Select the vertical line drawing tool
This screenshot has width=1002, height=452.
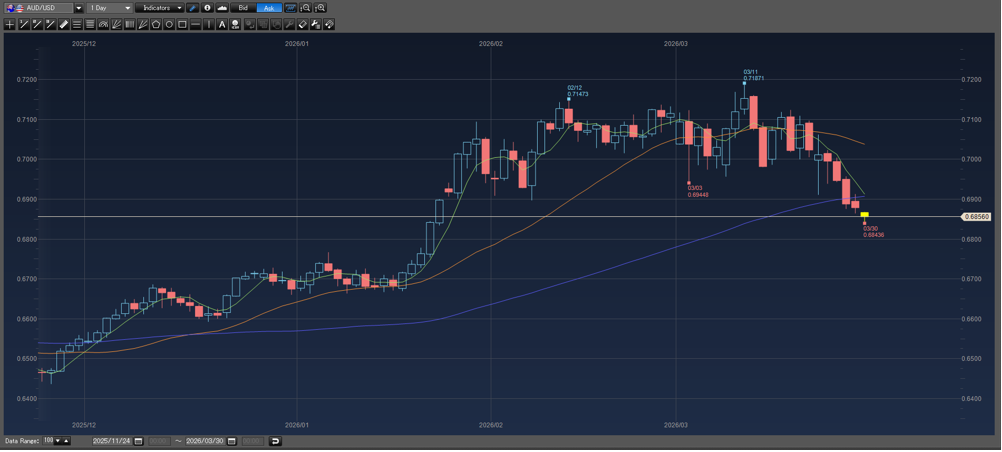click(208, 24)
